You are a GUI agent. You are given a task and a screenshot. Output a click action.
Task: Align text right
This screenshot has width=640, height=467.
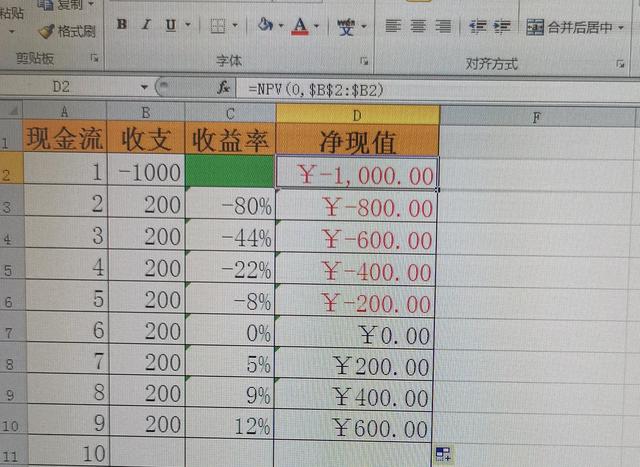(x=443, y=27)
